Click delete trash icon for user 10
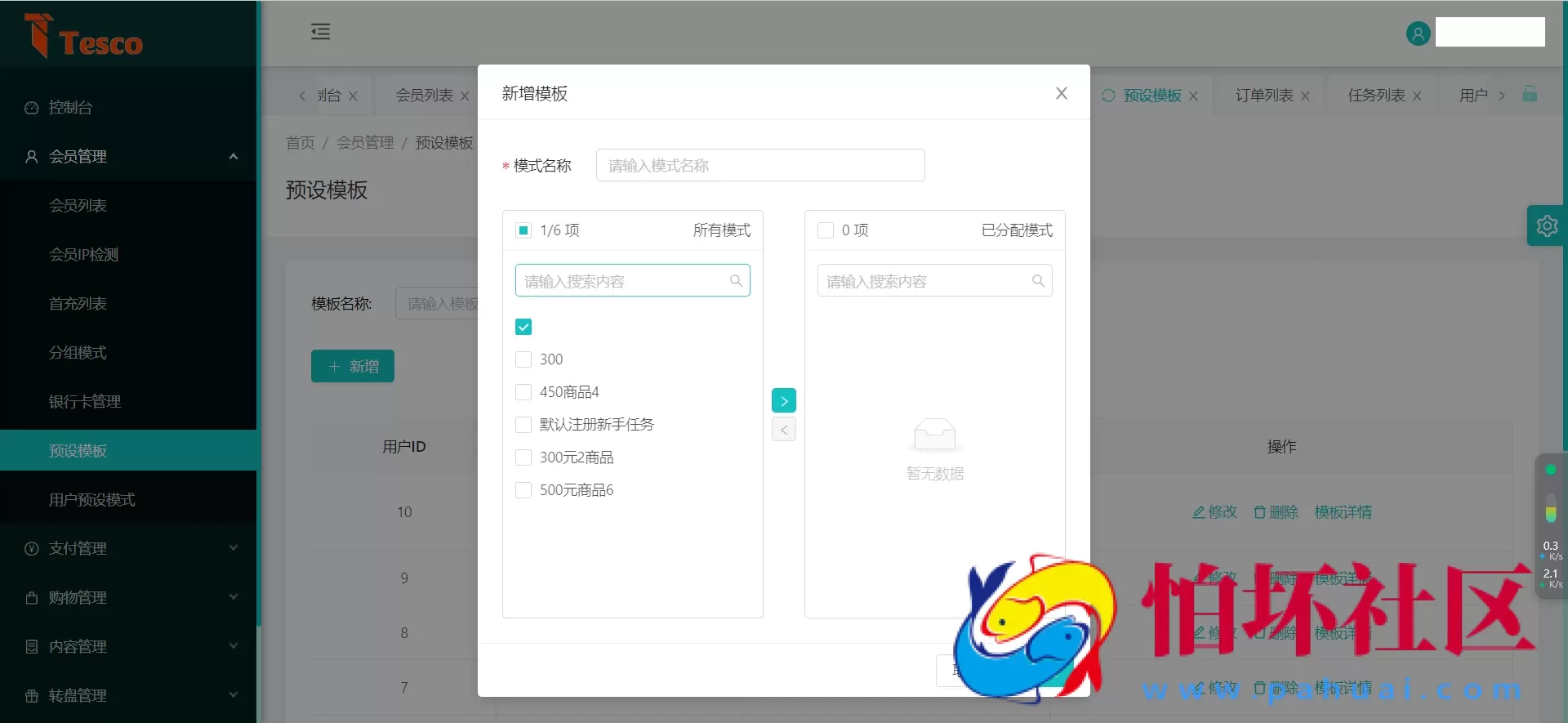Viewport: 1568px width, 723px height. pyautogui.click(x=1259, y=512)
